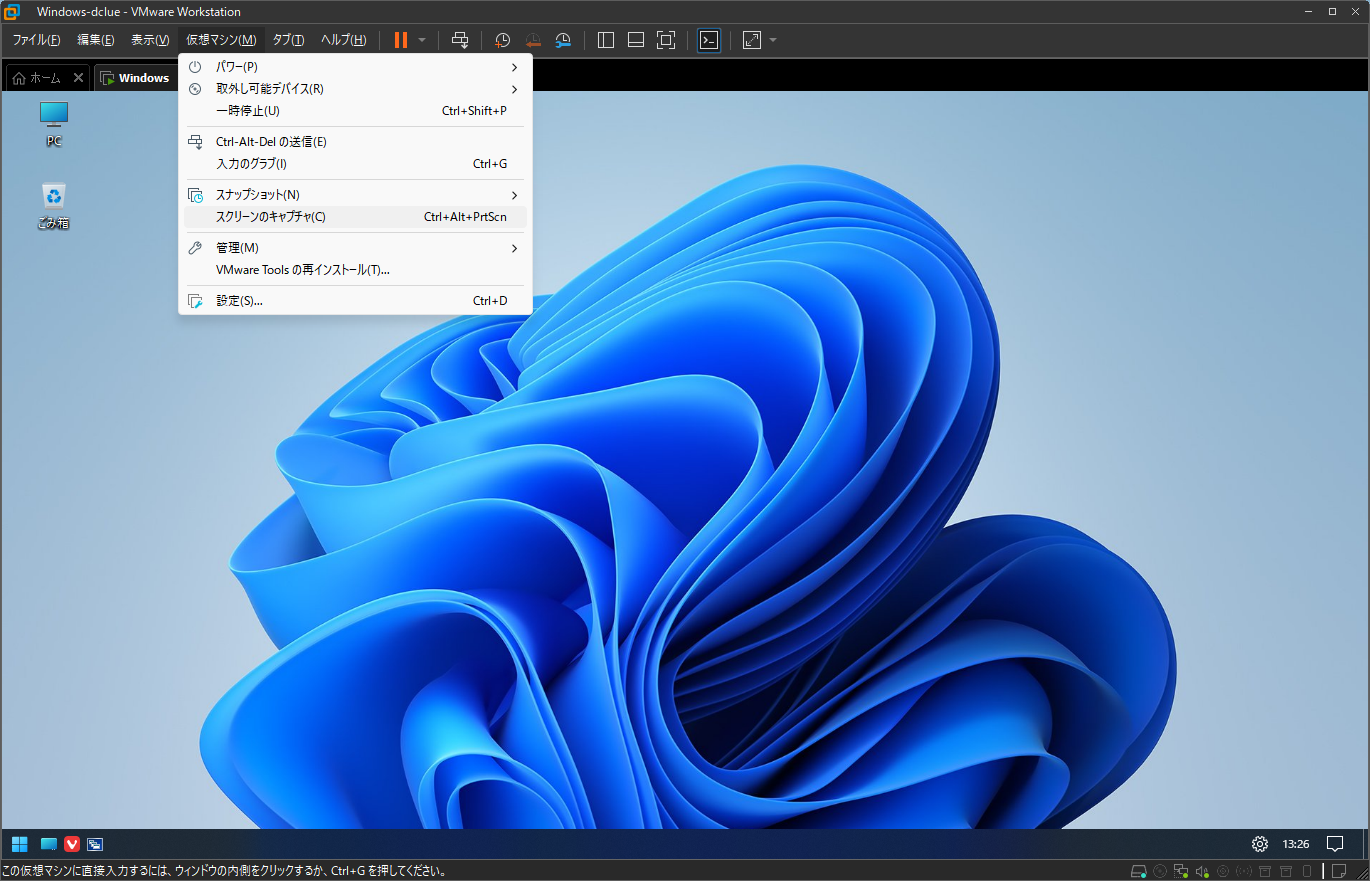Open the 表示(V) menu in menu bar
1370x881 pixels.
pos(150,40)
